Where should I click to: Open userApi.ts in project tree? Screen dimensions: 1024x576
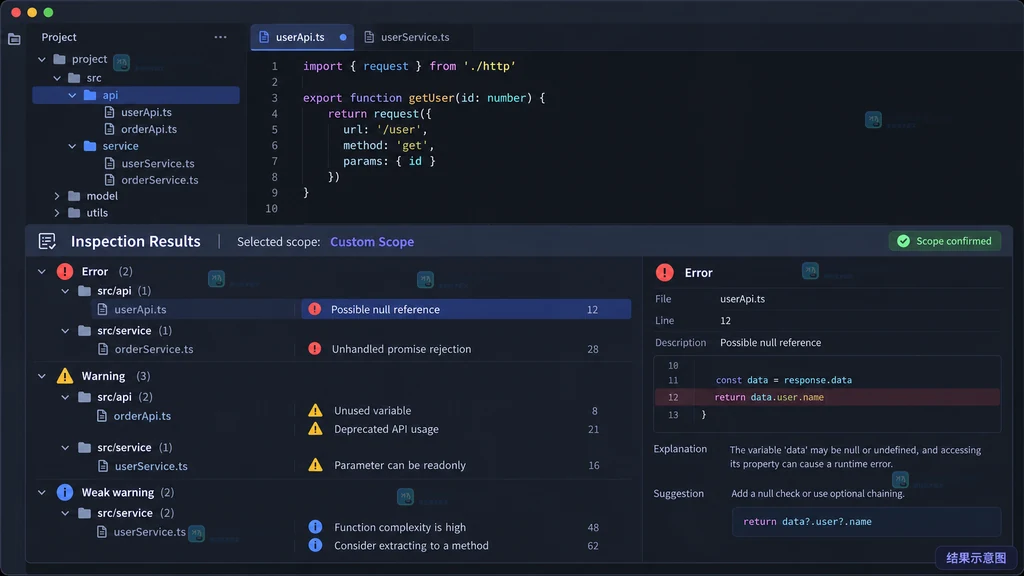(x=146, y=112)
